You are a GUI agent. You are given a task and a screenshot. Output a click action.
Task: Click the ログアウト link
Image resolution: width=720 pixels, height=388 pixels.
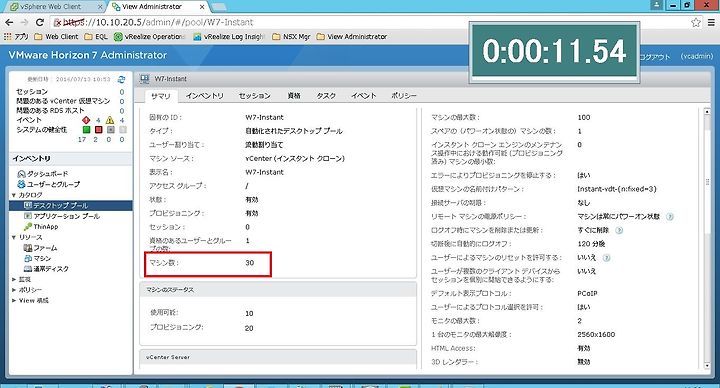click(655, 56)
